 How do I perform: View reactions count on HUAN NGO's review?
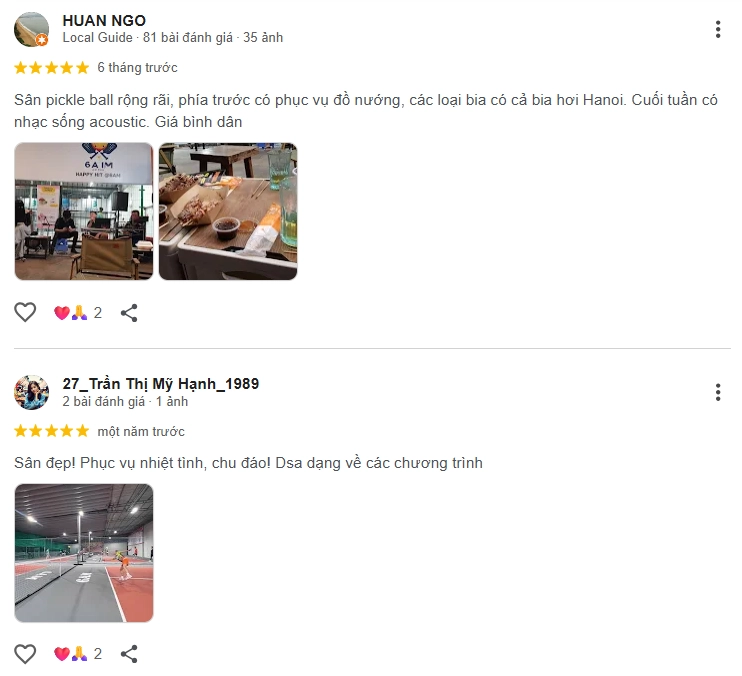pyautogui.click(x=78, y=313)
